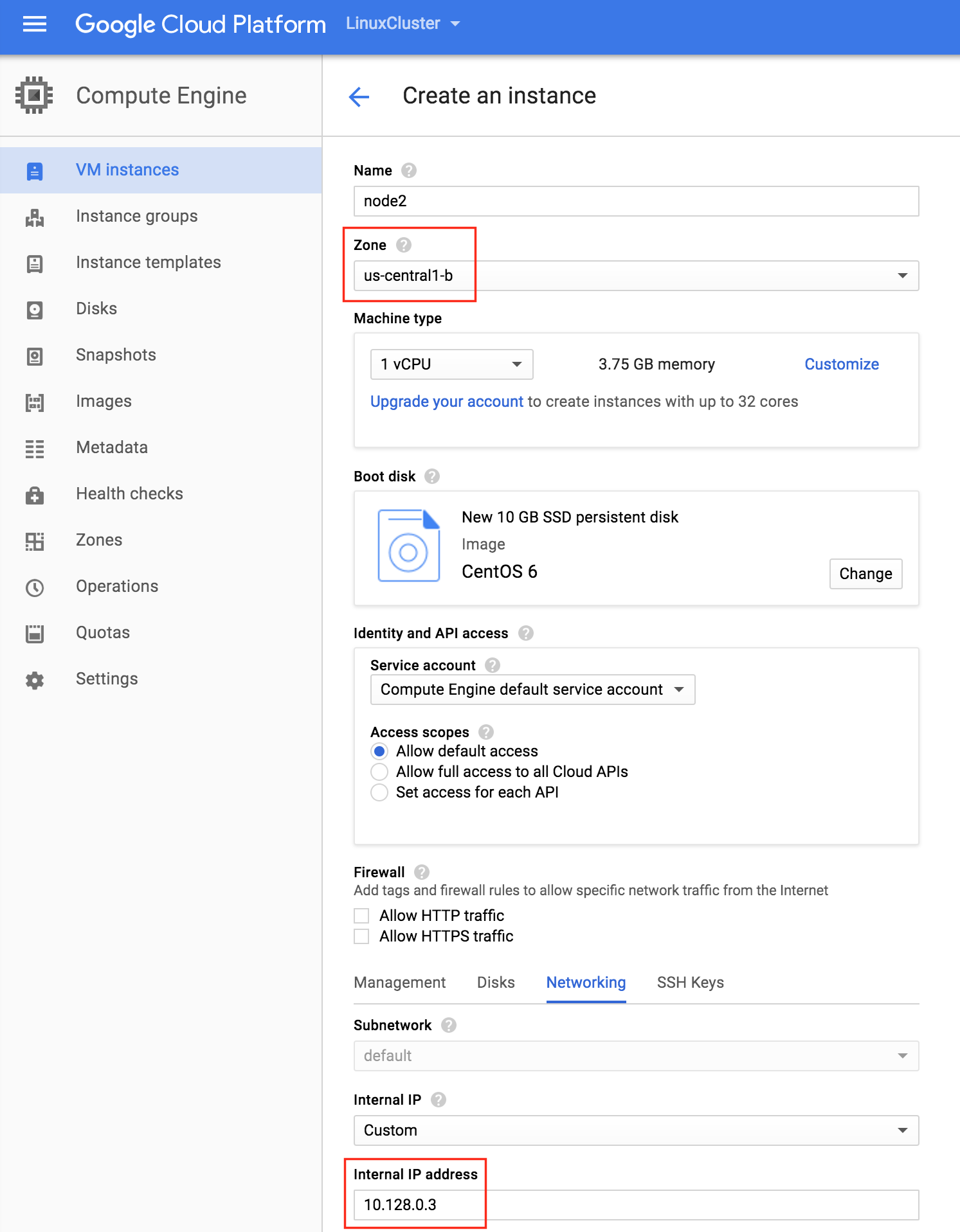The image size is (960, 1232).
Task: Open Images in sidebar
Action: (161, 402)
